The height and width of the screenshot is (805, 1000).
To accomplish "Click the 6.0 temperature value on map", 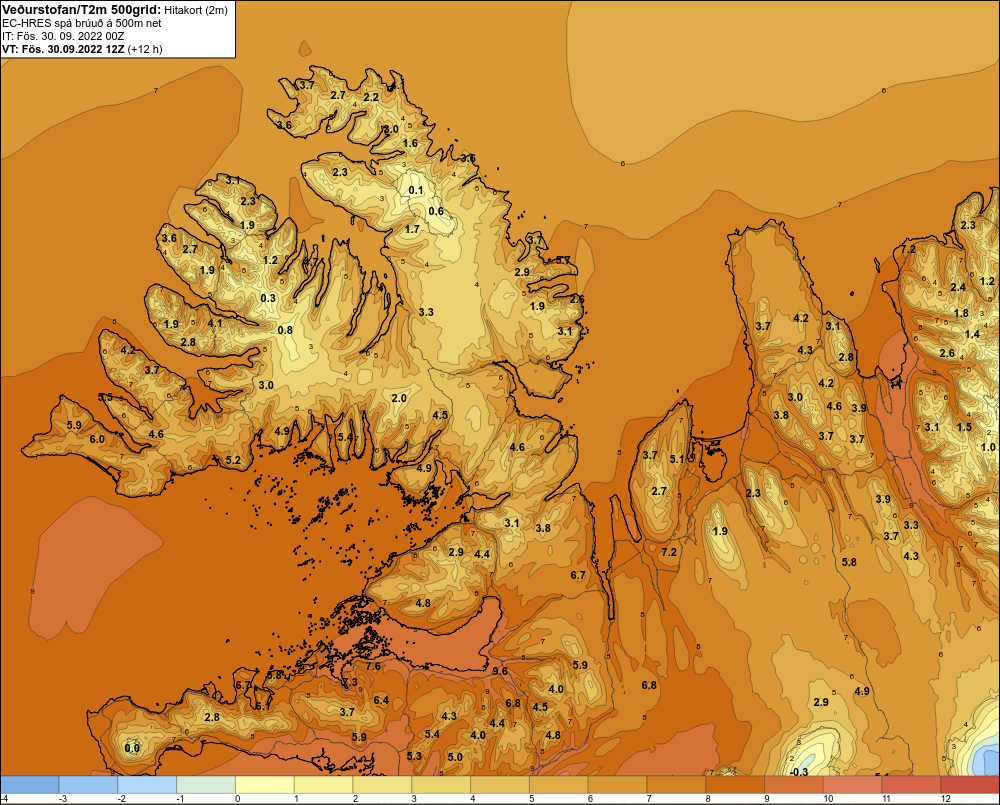I will pyautogui.click(x=97, y=439).
